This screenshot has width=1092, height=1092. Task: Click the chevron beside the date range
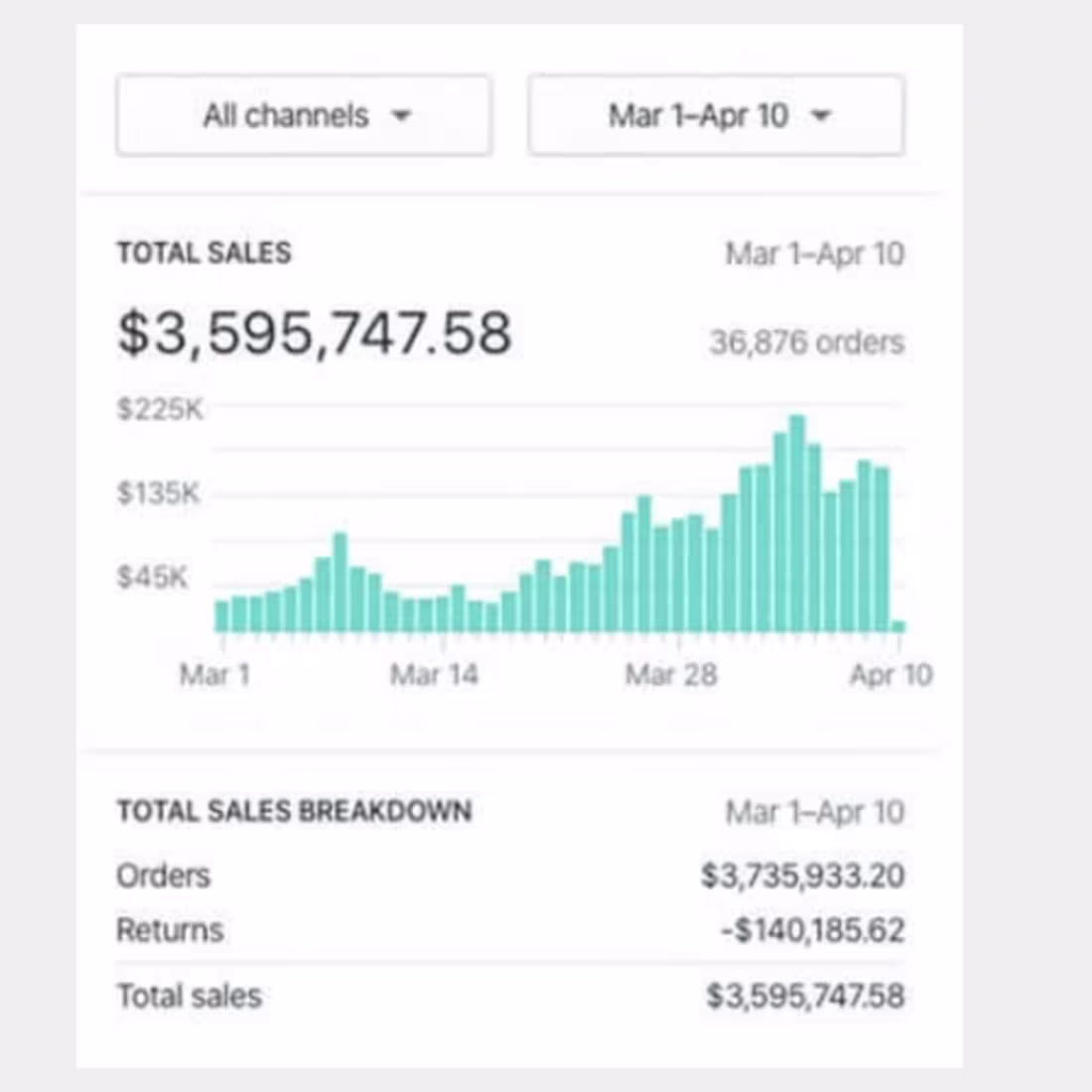[x=822, y=116]
